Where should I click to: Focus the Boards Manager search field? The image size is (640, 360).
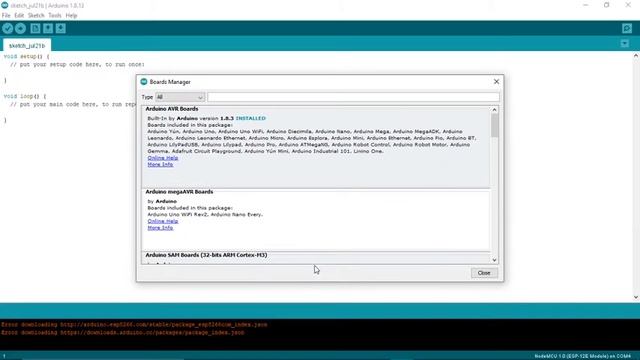pos(353,97)
